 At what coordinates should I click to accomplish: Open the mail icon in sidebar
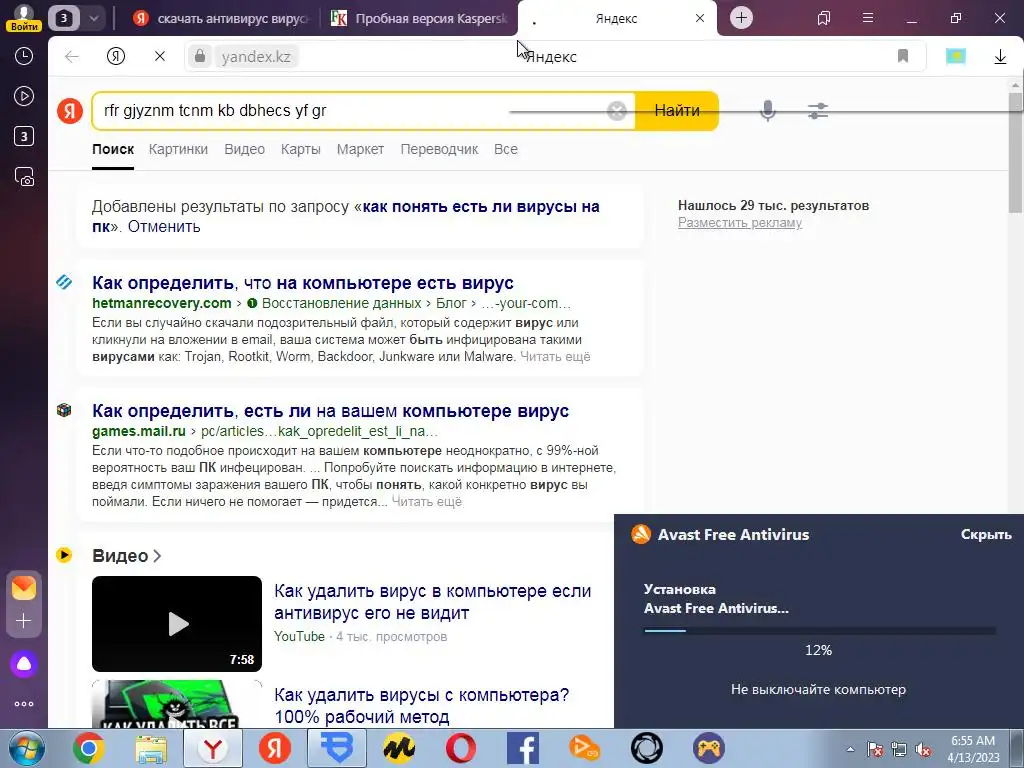pos(24,588)
